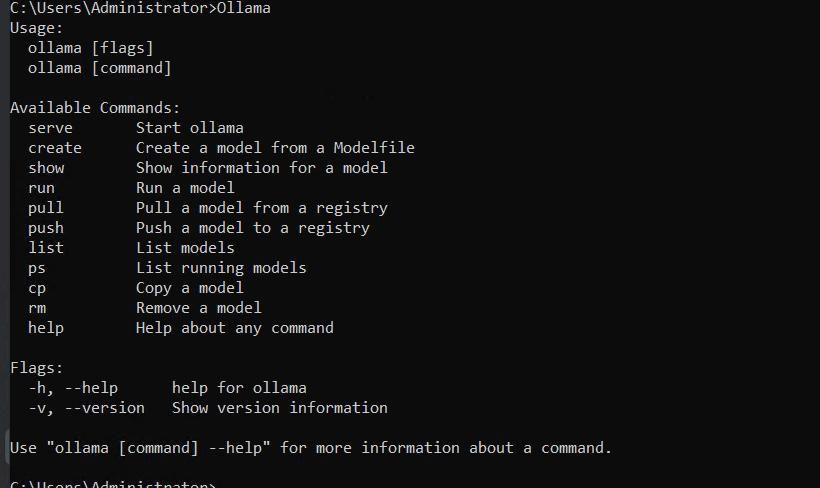Click the 'ollama [flags]' usage line
Image resolution: width=820 pixels, height=488 pixels.
(90, 48)
